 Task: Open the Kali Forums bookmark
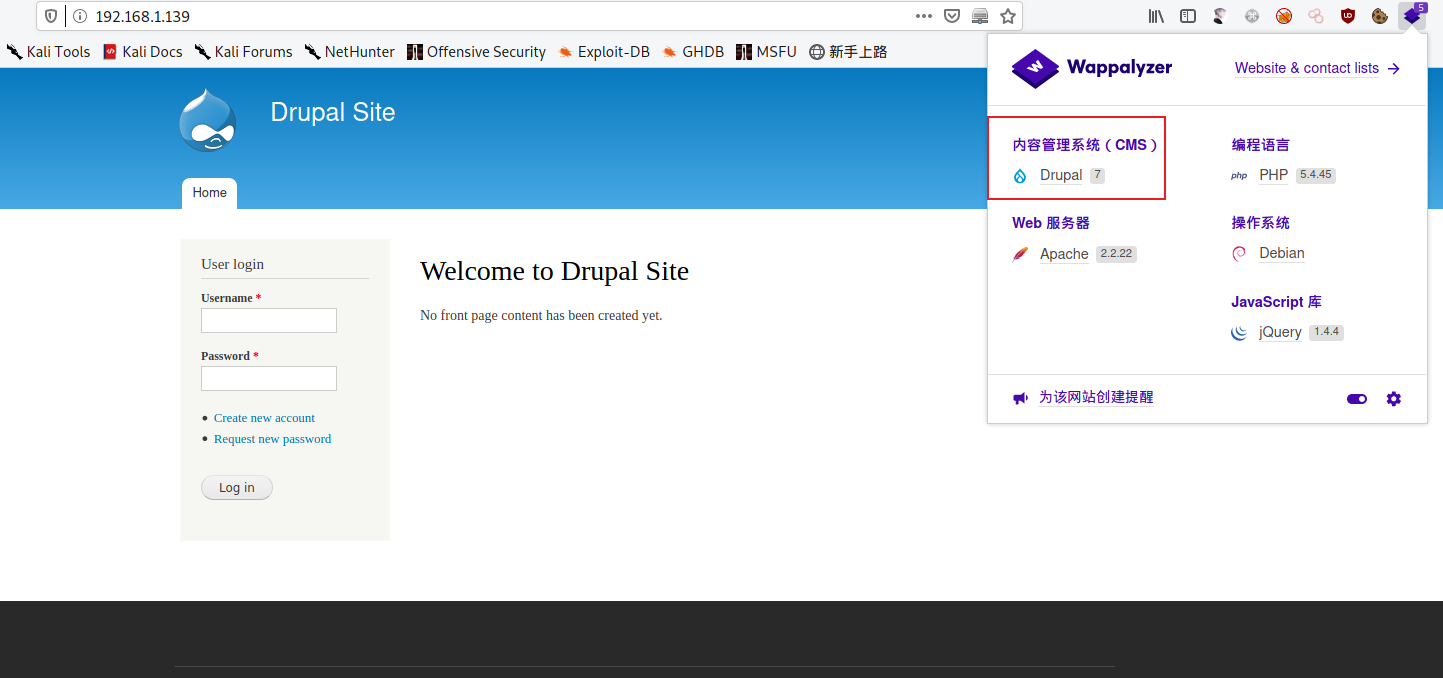[x=243, y=52]
